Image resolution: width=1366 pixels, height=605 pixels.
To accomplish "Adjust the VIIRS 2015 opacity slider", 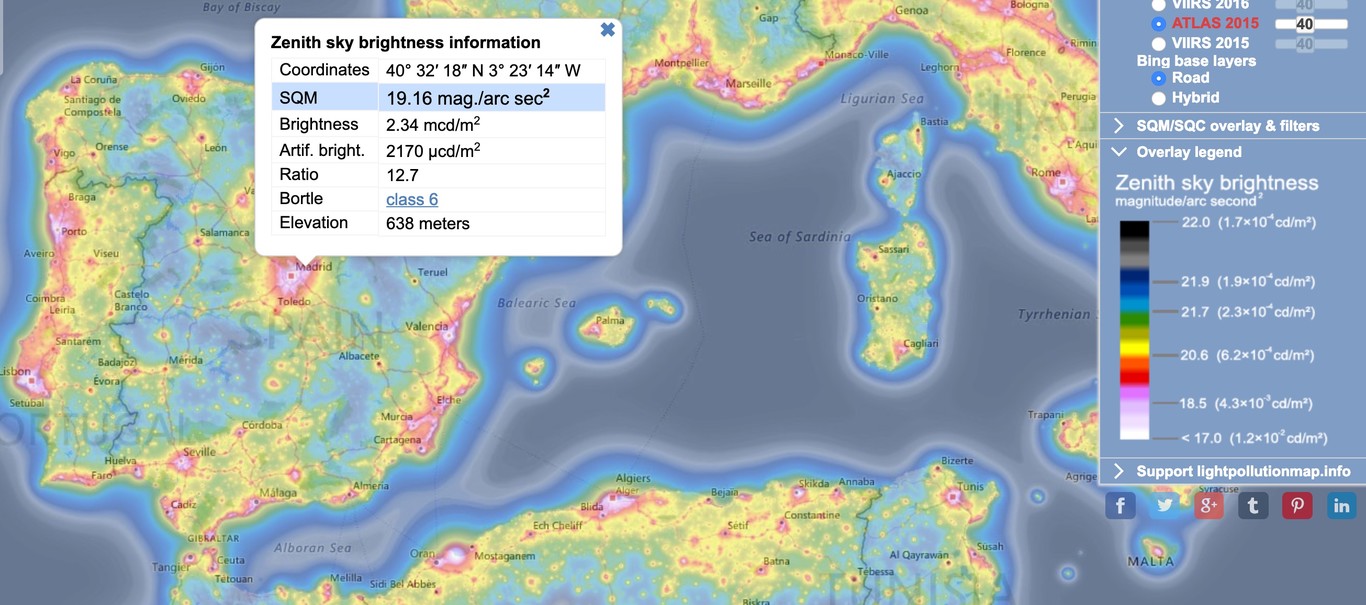I will pyautogui.click(x=1311, y=44).
